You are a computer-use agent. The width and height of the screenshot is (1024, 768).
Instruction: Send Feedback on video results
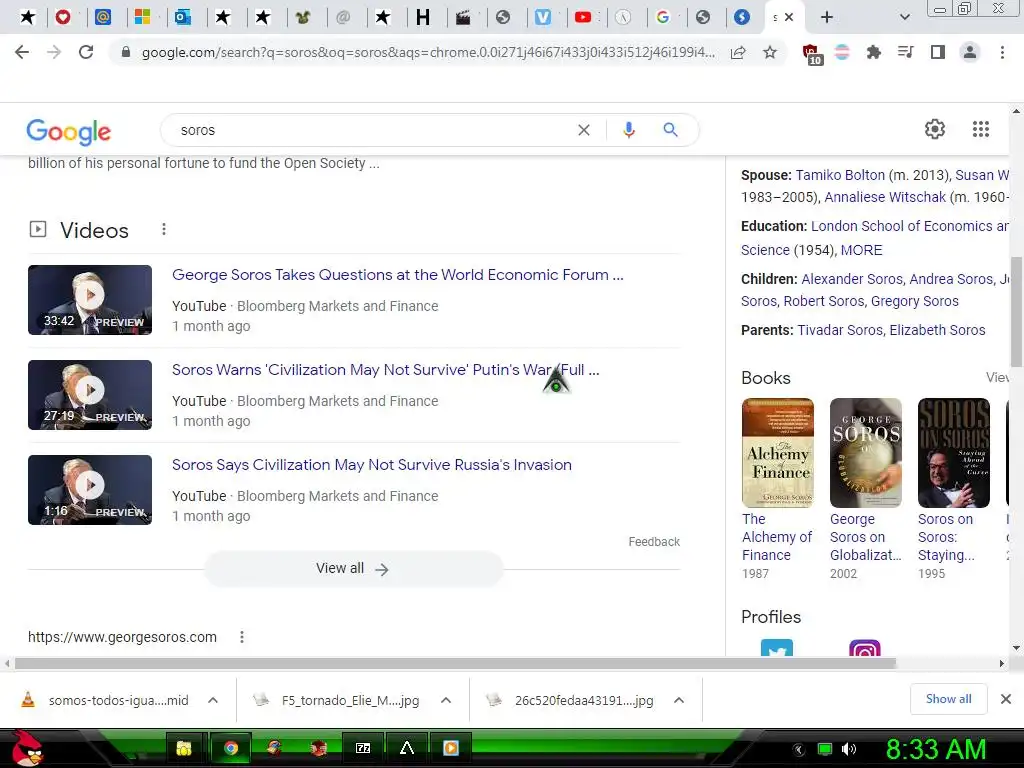[654, 541]
